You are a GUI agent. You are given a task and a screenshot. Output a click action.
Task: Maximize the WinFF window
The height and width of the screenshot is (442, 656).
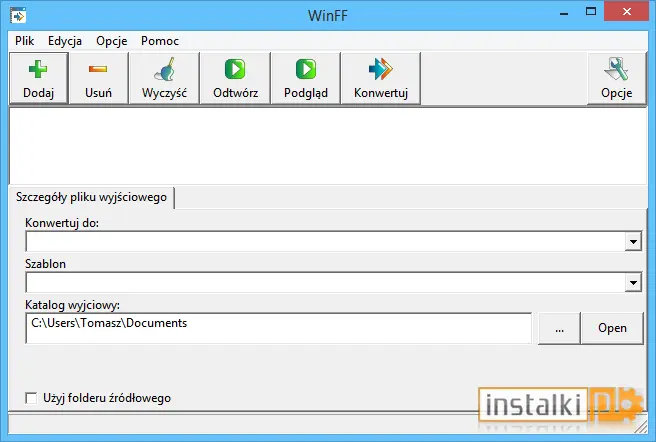[x=591, y=12]
